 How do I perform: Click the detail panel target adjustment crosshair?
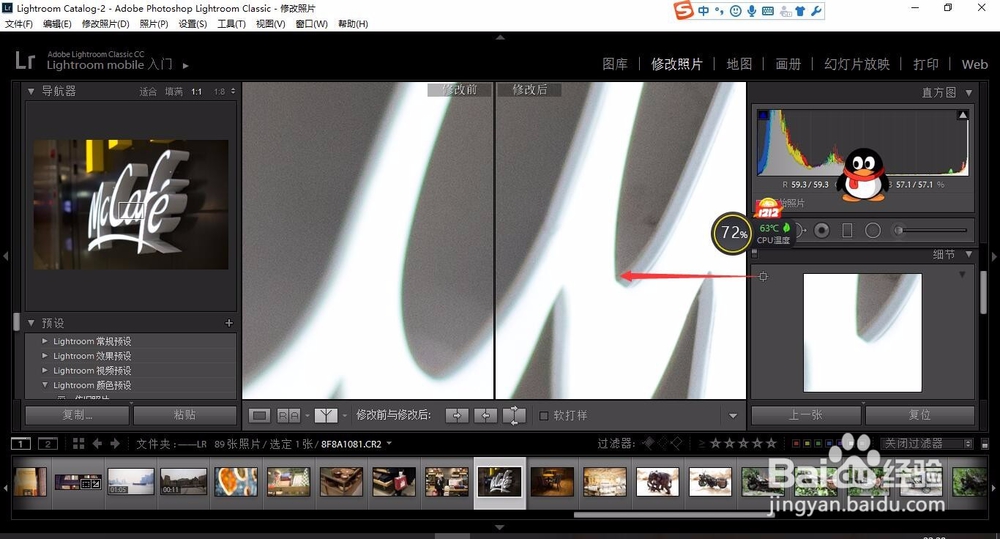pyautogui.click(x=763, y=276)
